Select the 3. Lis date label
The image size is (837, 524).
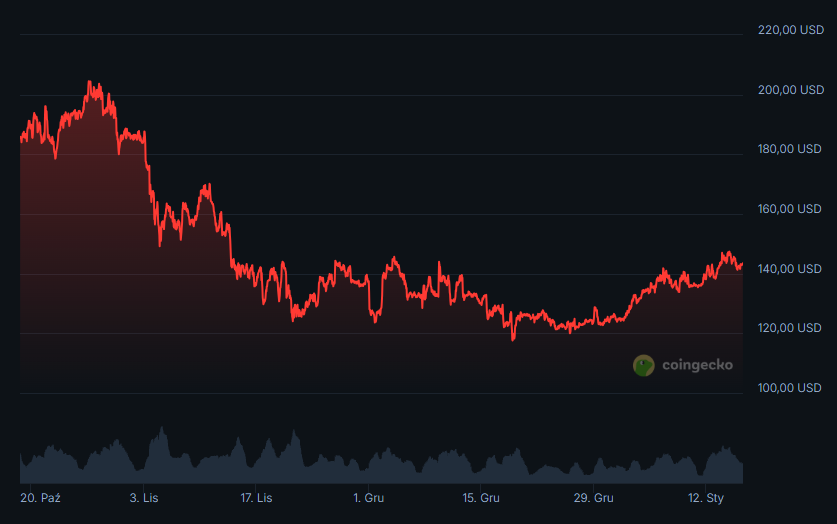pos(145,497)
